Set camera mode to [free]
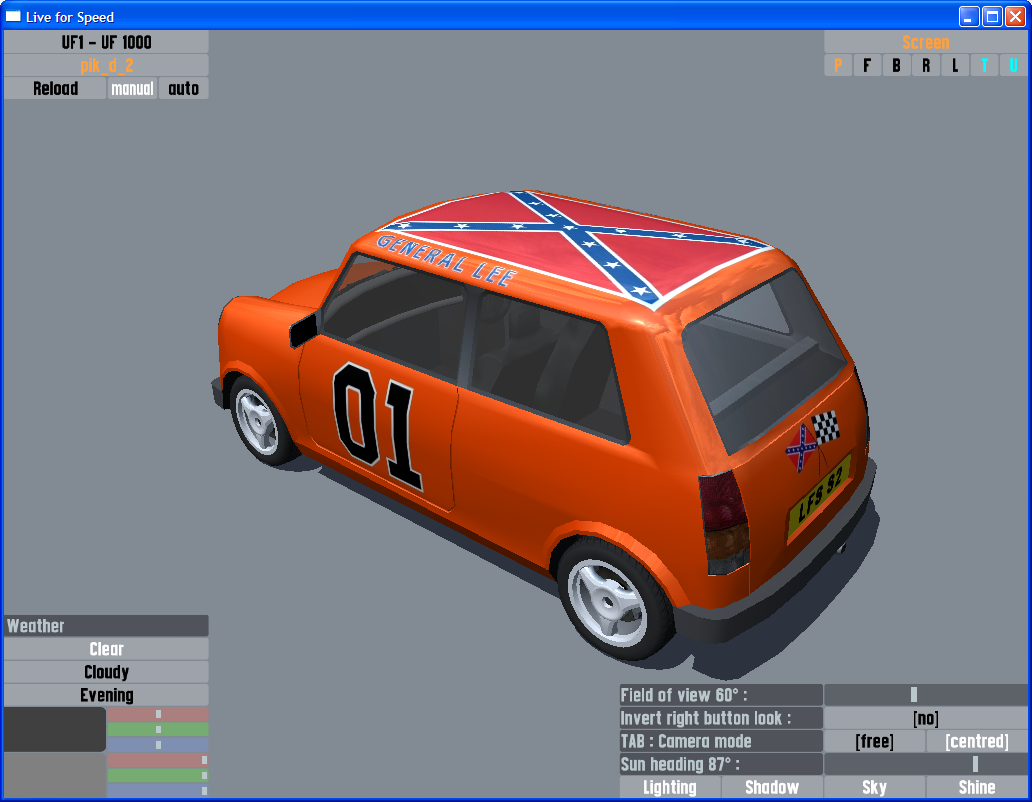The width and height of the screenshot is (1032, 802). (874, 741)
